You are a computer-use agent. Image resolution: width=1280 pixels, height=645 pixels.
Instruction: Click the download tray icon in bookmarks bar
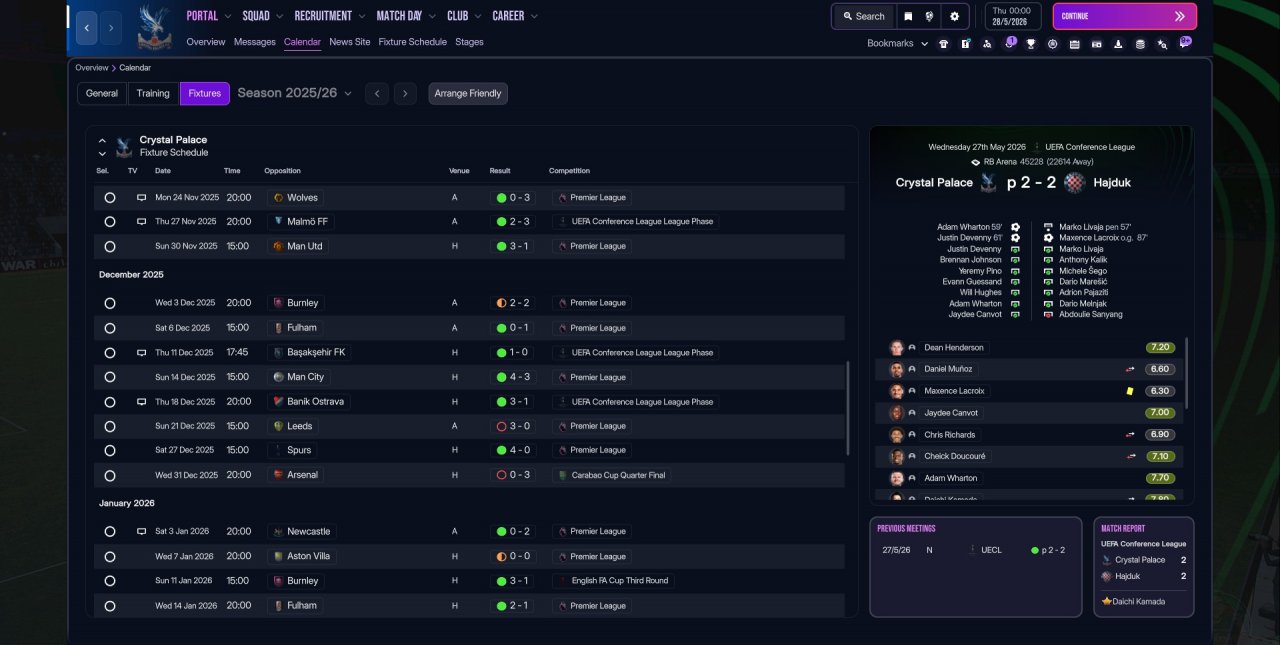click(1118, 44)
